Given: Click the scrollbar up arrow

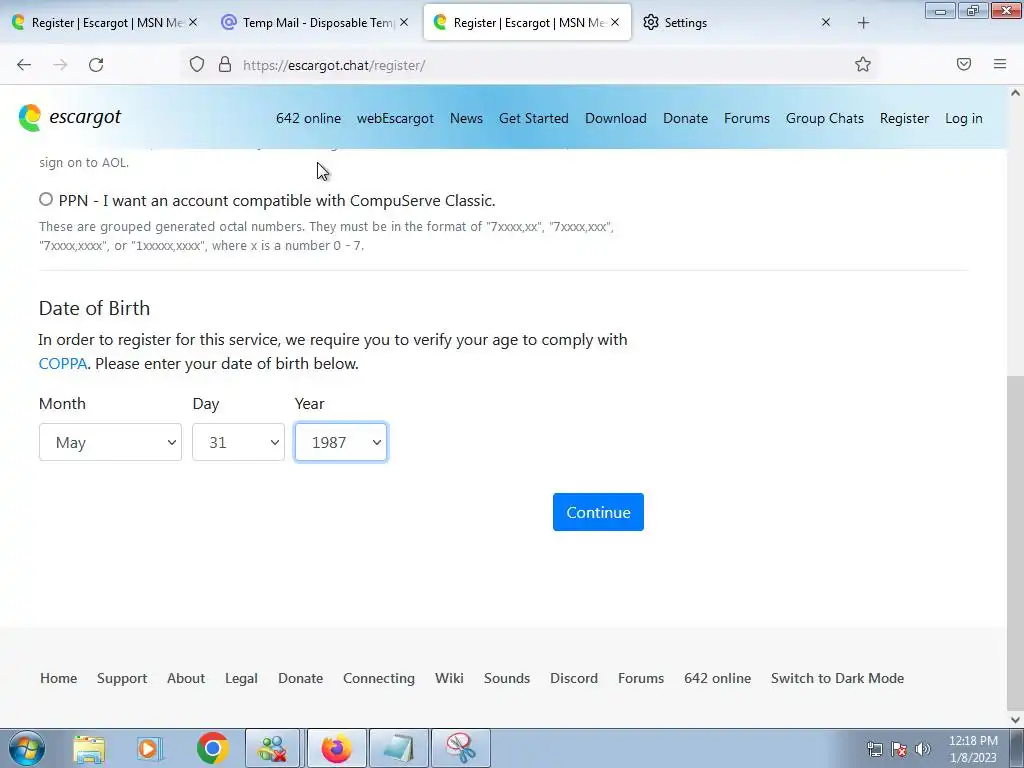Looking at the screenshot, I should [1015, 93].
